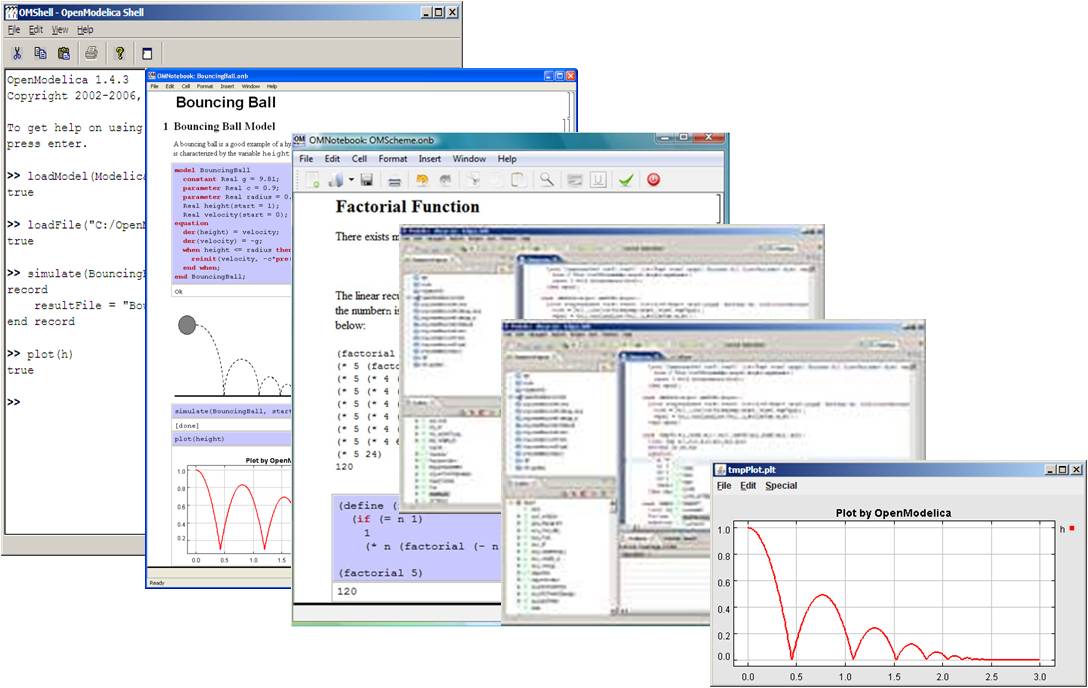Open the file-open dropdown arrow in OMNotebook toolbar

point(352,180)
